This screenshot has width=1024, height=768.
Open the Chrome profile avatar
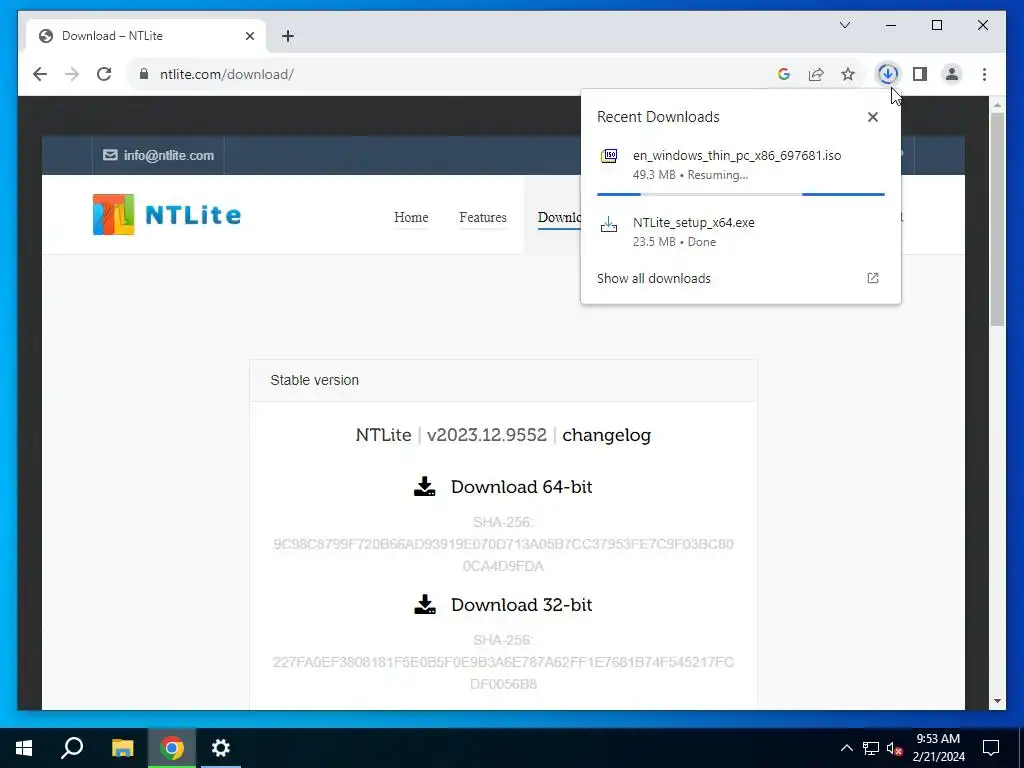(952, 74)
